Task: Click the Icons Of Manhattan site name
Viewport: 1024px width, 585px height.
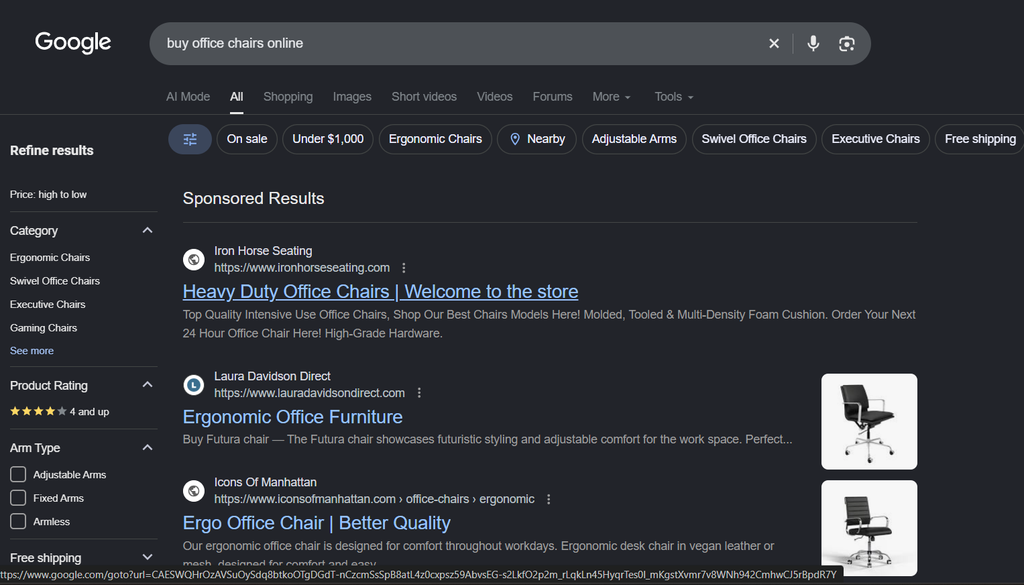Action: [265, 482]
